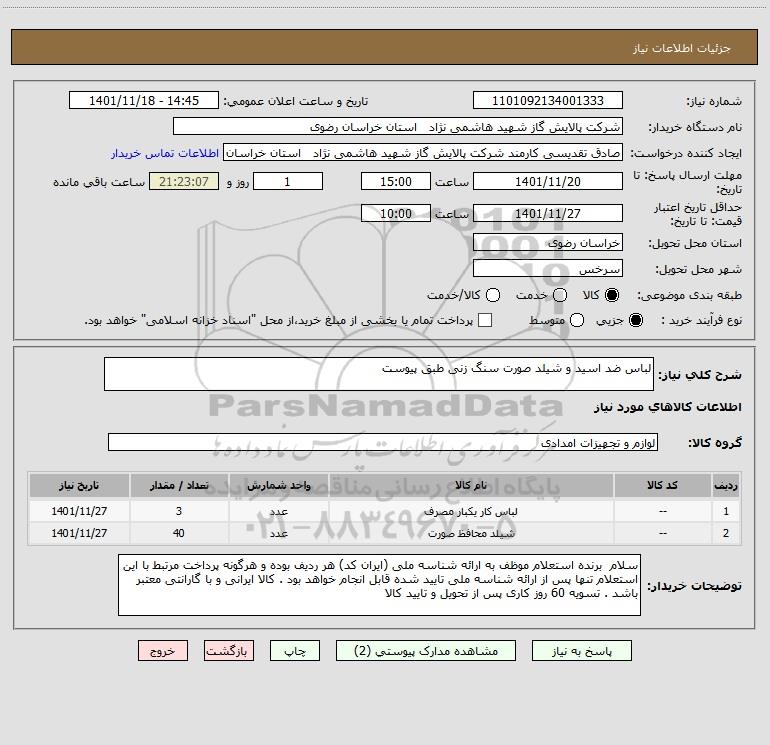Image resolution: width=770 pixels, height=745 pixels.
Task: Click the price validity date 1401/11/27
Action: point(548,213)
